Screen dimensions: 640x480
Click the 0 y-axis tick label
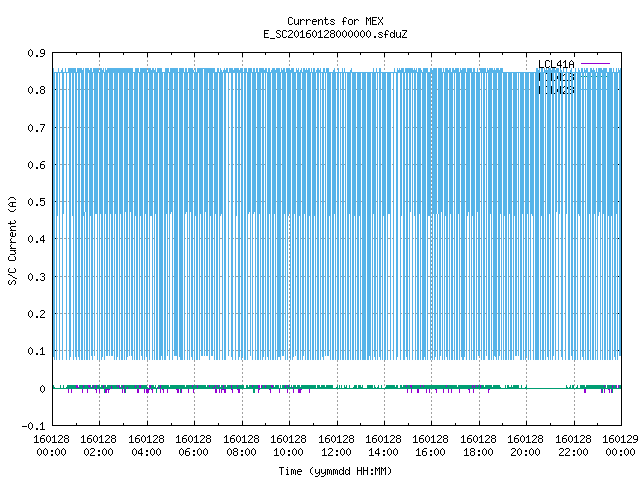(42, 389)
